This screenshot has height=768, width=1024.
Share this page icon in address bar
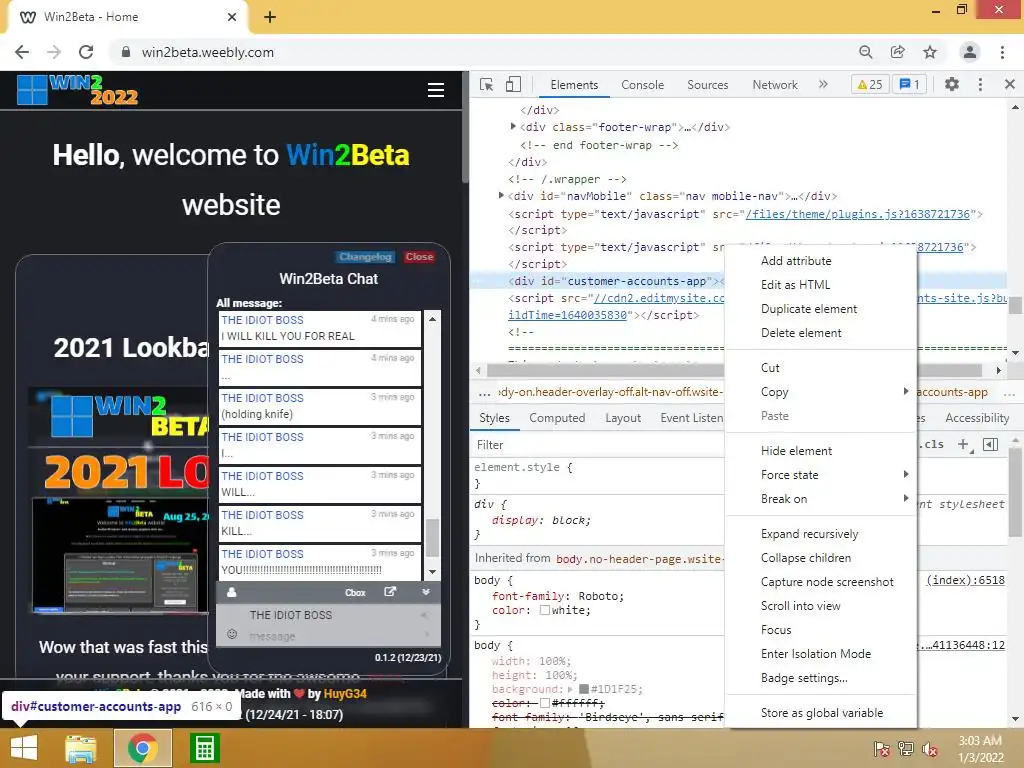point(897,52)
